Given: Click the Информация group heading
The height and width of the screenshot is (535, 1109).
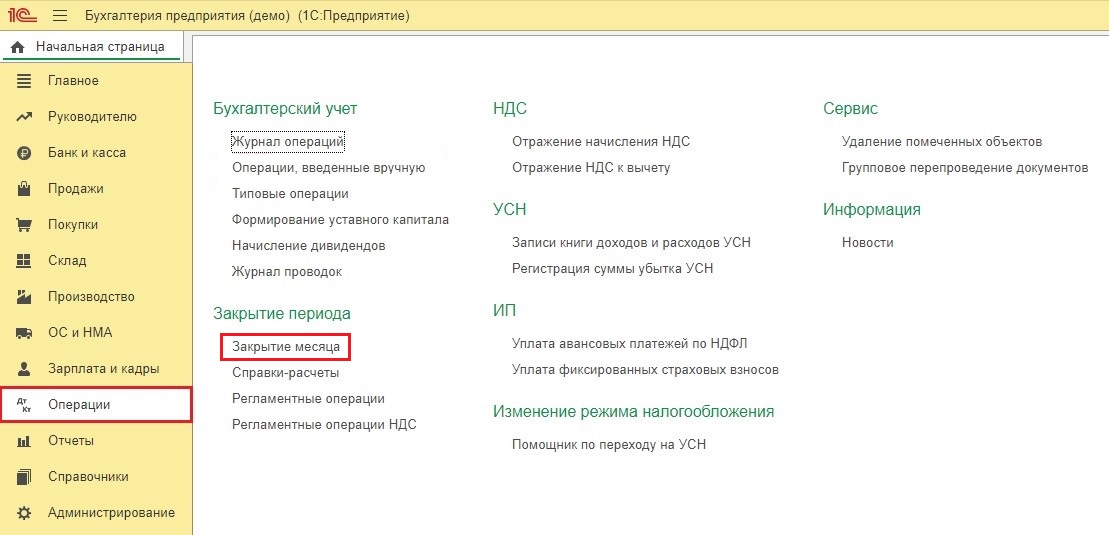Looking at the screenshot, I should click(872, 209).
